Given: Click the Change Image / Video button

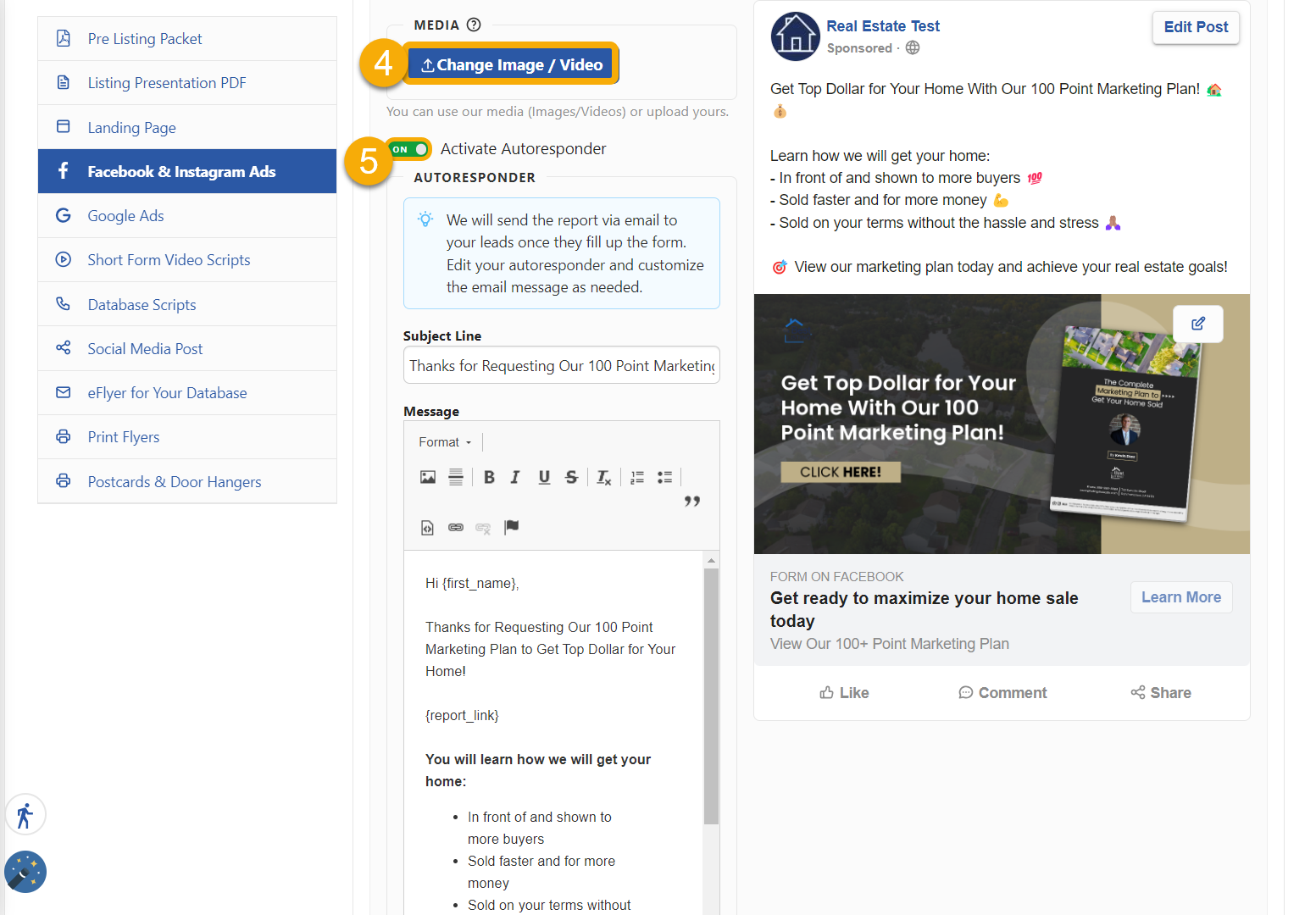Looking at the screenshot, I should [x=510, y=64].
